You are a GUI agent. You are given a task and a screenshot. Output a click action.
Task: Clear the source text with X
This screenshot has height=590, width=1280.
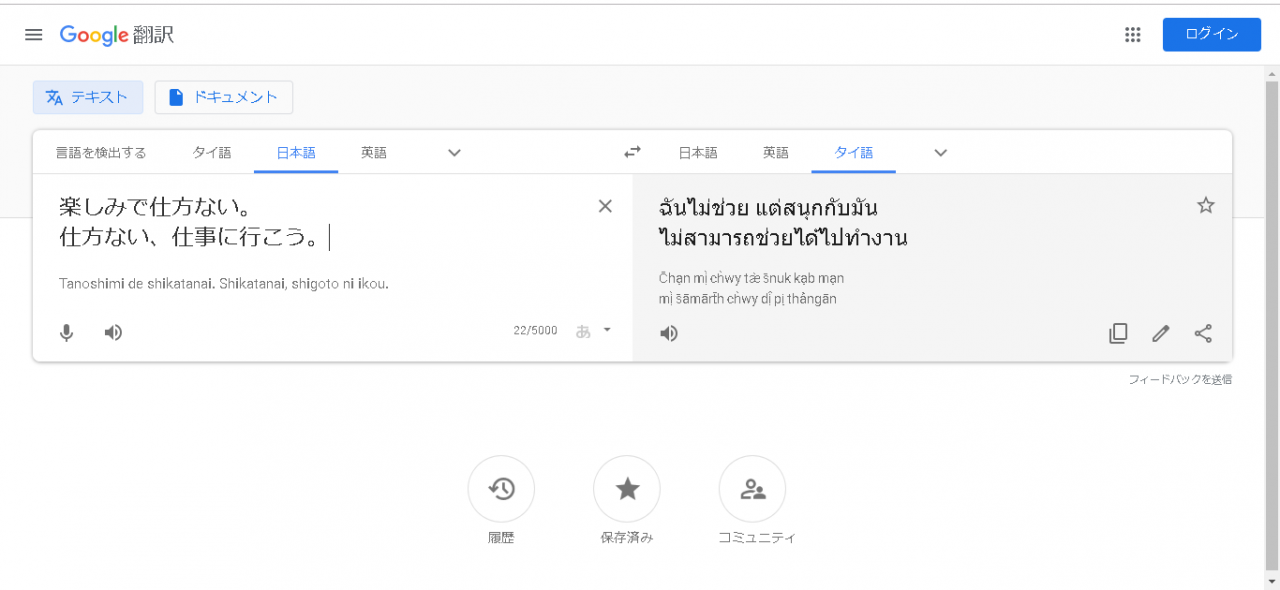(605, 206)
